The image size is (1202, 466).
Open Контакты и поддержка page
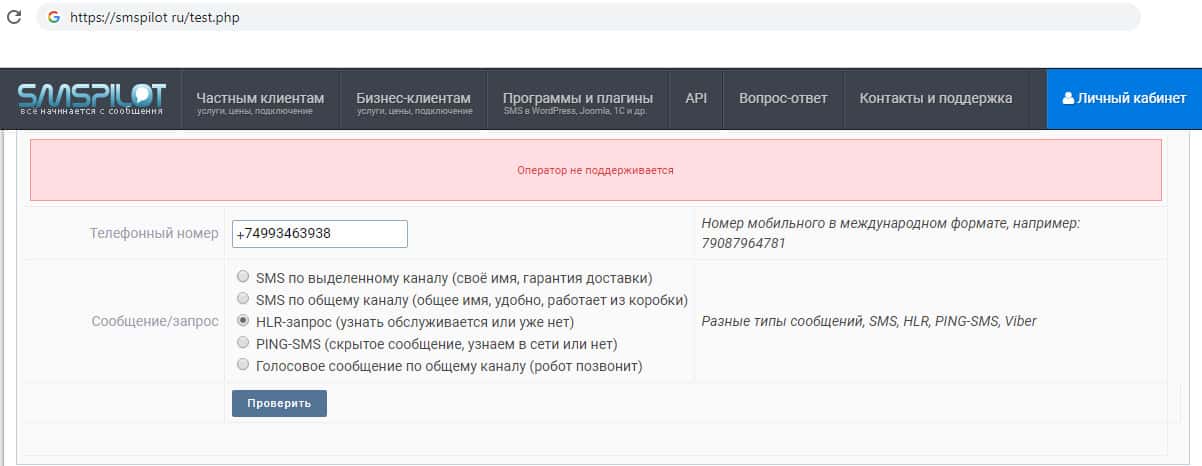click(x=935, y=98)
